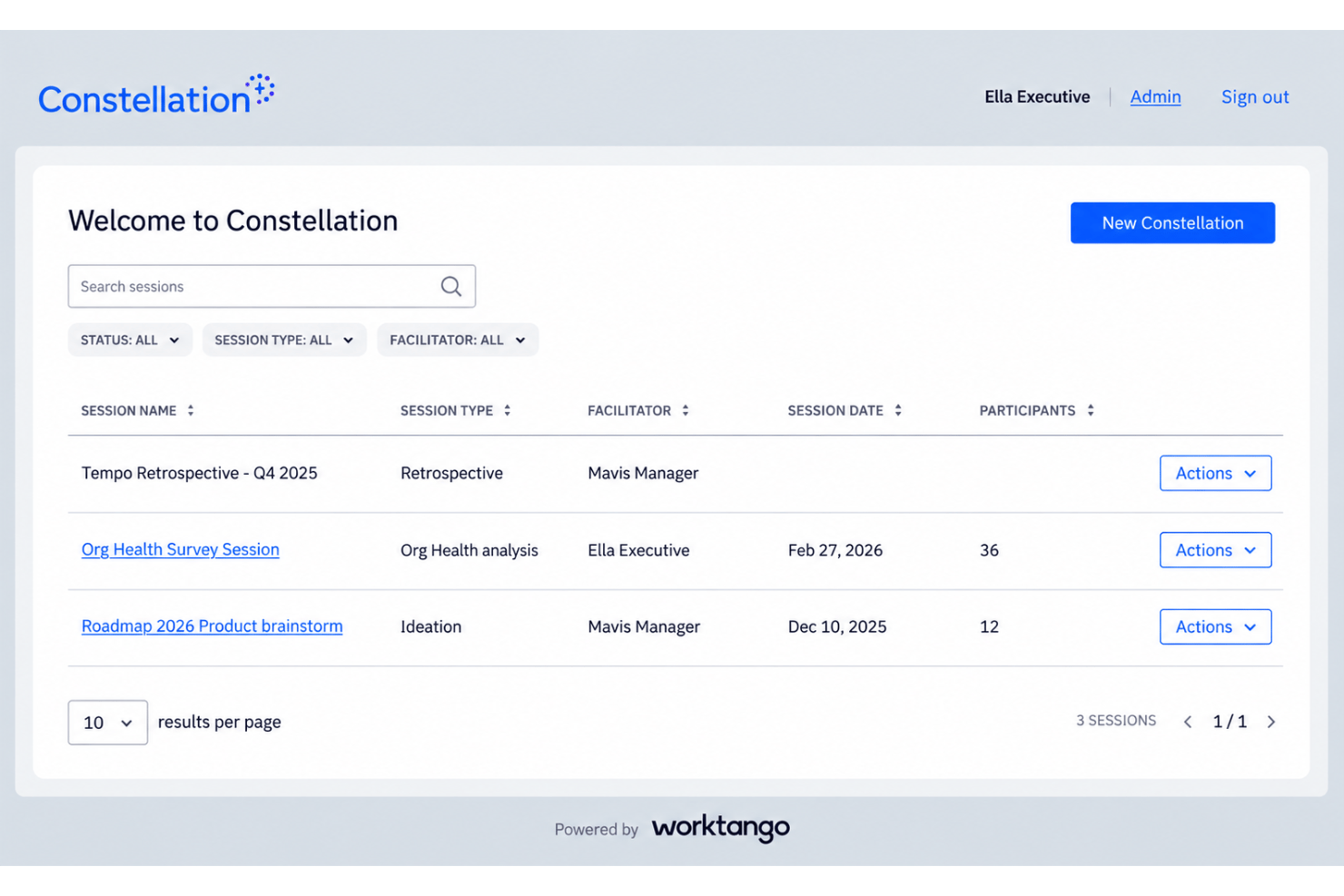The height and width of the screenshot is (896, 1344).
Task: Click the Ideation session type cell
Action: [x=430, y=626]
